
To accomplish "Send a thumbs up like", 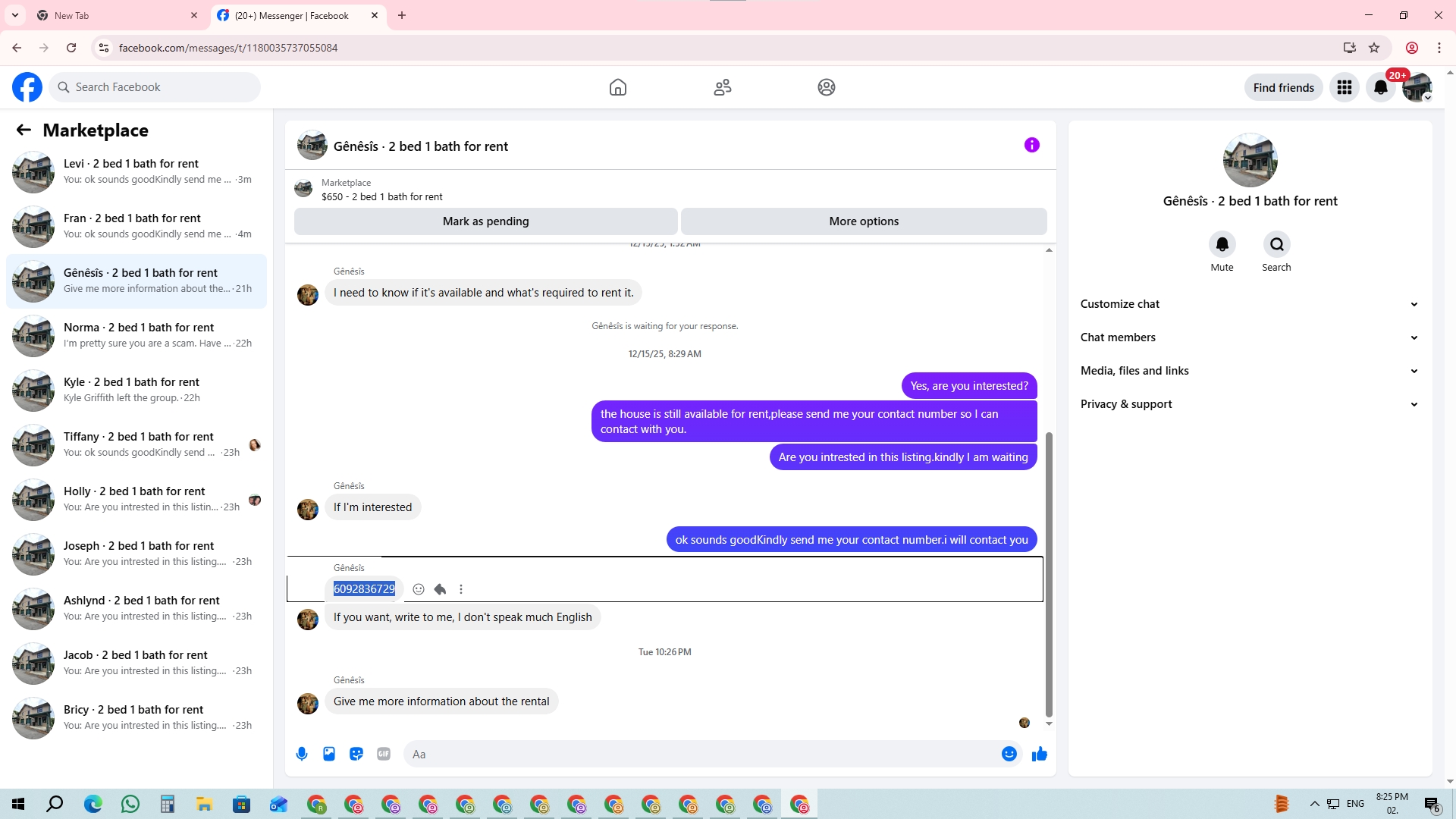I will coord(1039,754).
